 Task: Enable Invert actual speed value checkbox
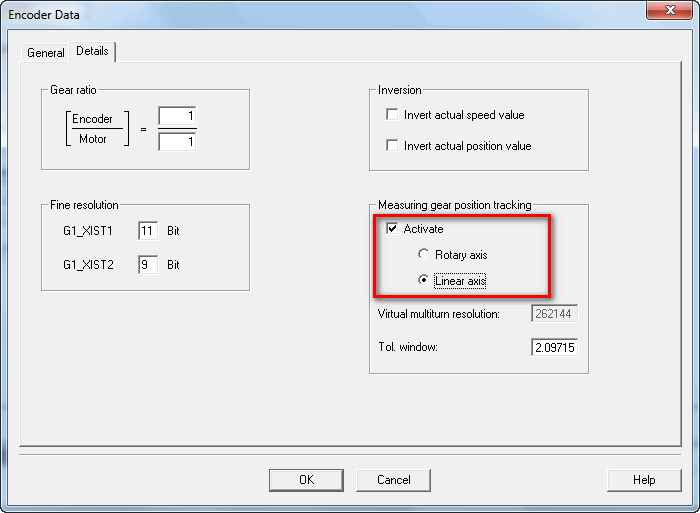coord(392,114)
